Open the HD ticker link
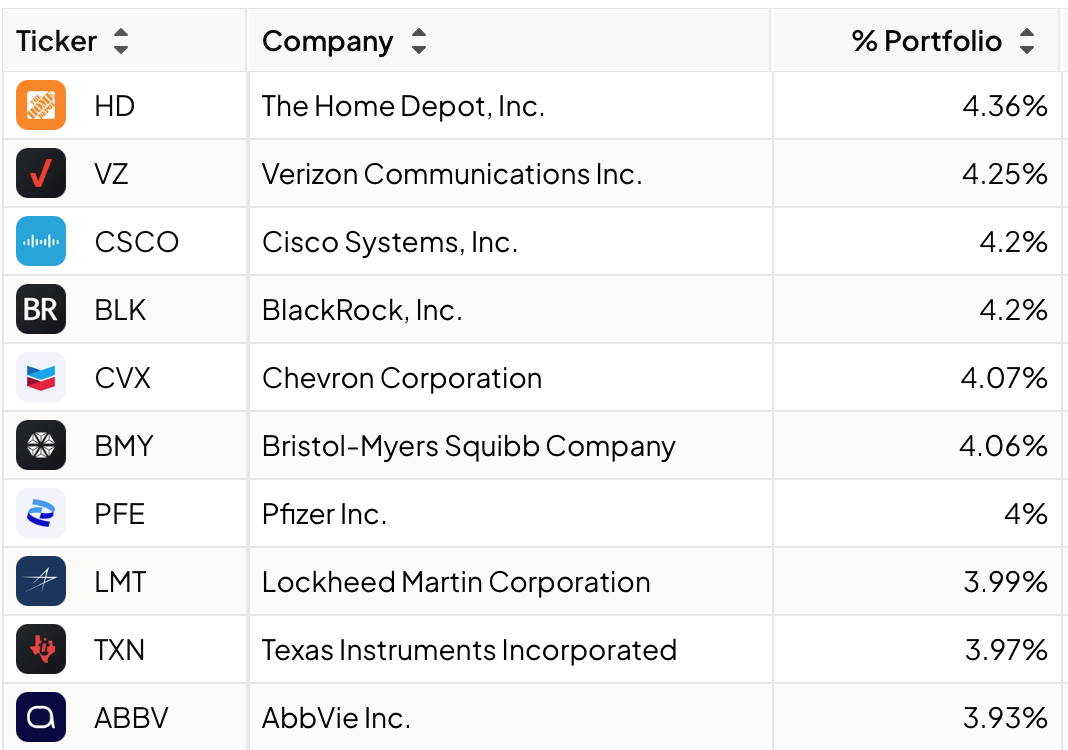 (114, 106)
